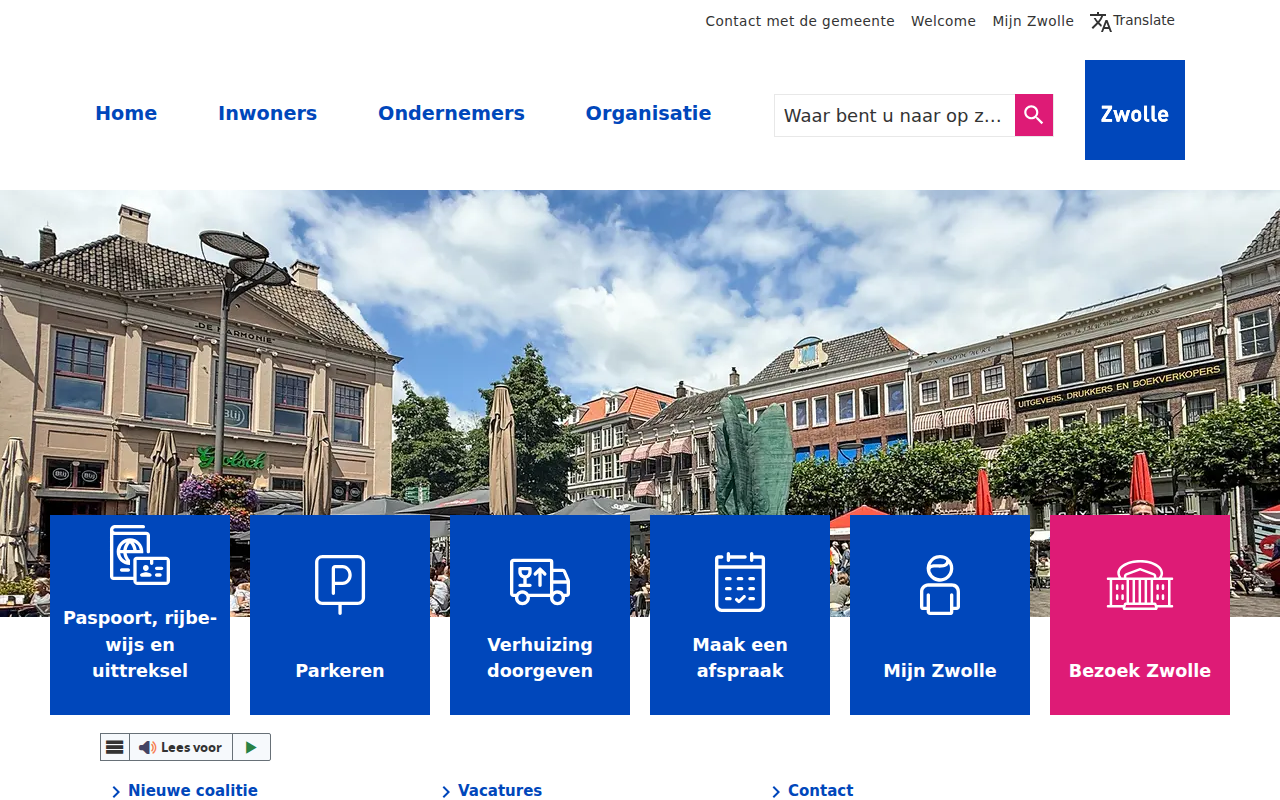Viewport: 1280px width, 800px height.
Task: Click the green play button in Lees voor
Action: click(251, 747)
